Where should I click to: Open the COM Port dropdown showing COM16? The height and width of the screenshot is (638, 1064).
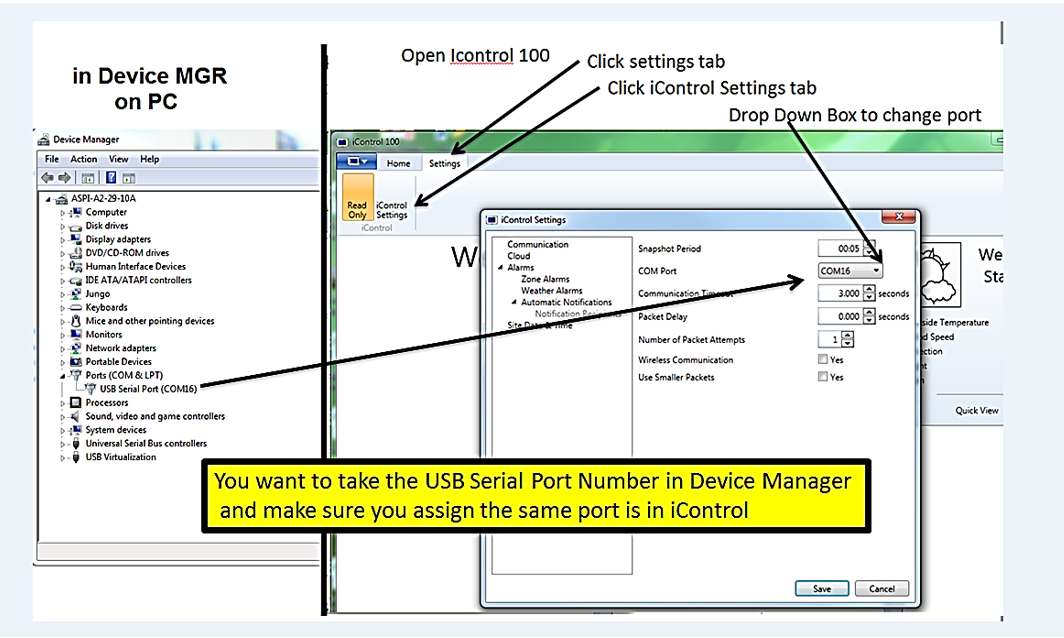[x=850, y=271]
